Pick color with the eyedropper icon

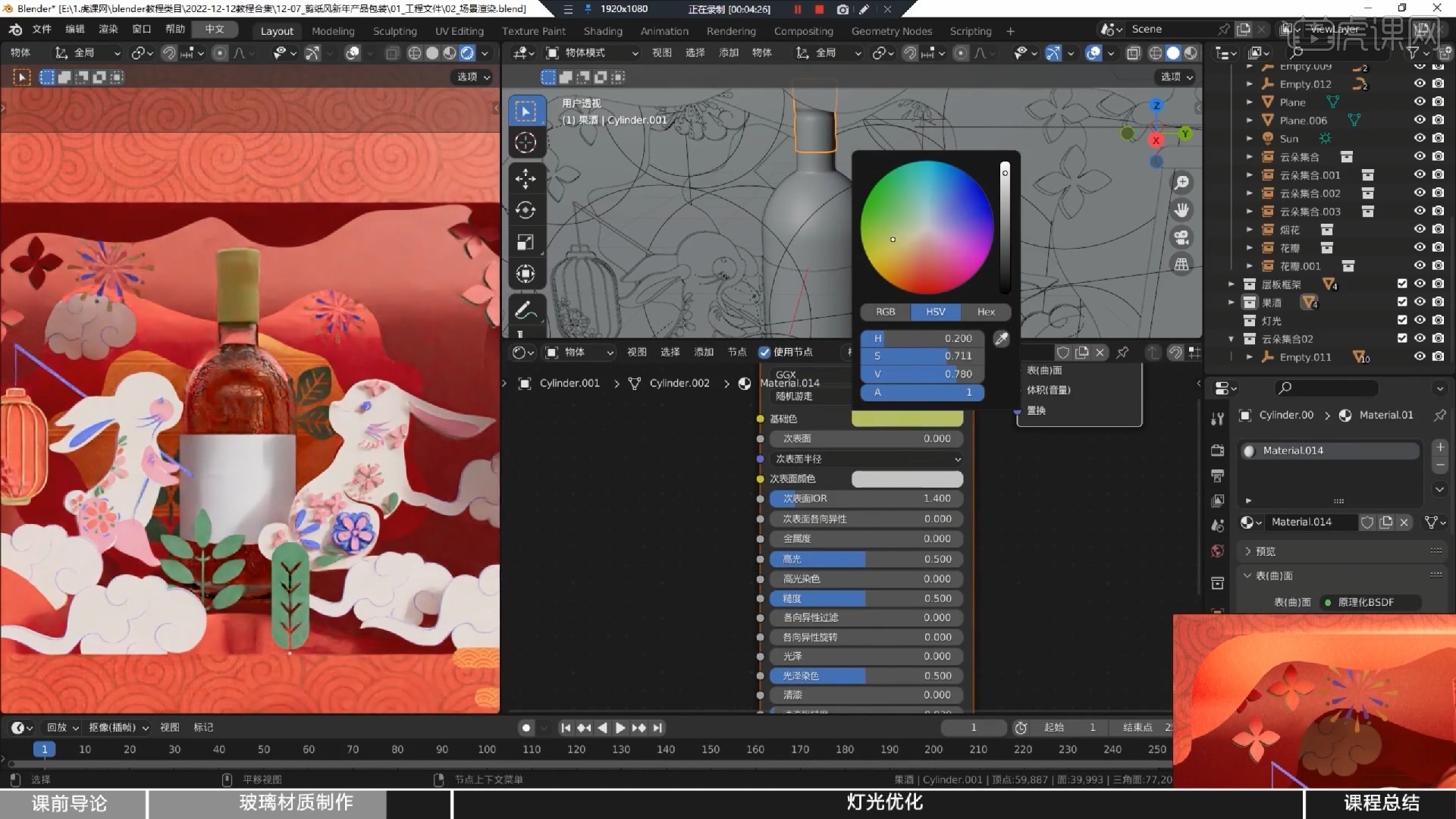click(1001, 339)
